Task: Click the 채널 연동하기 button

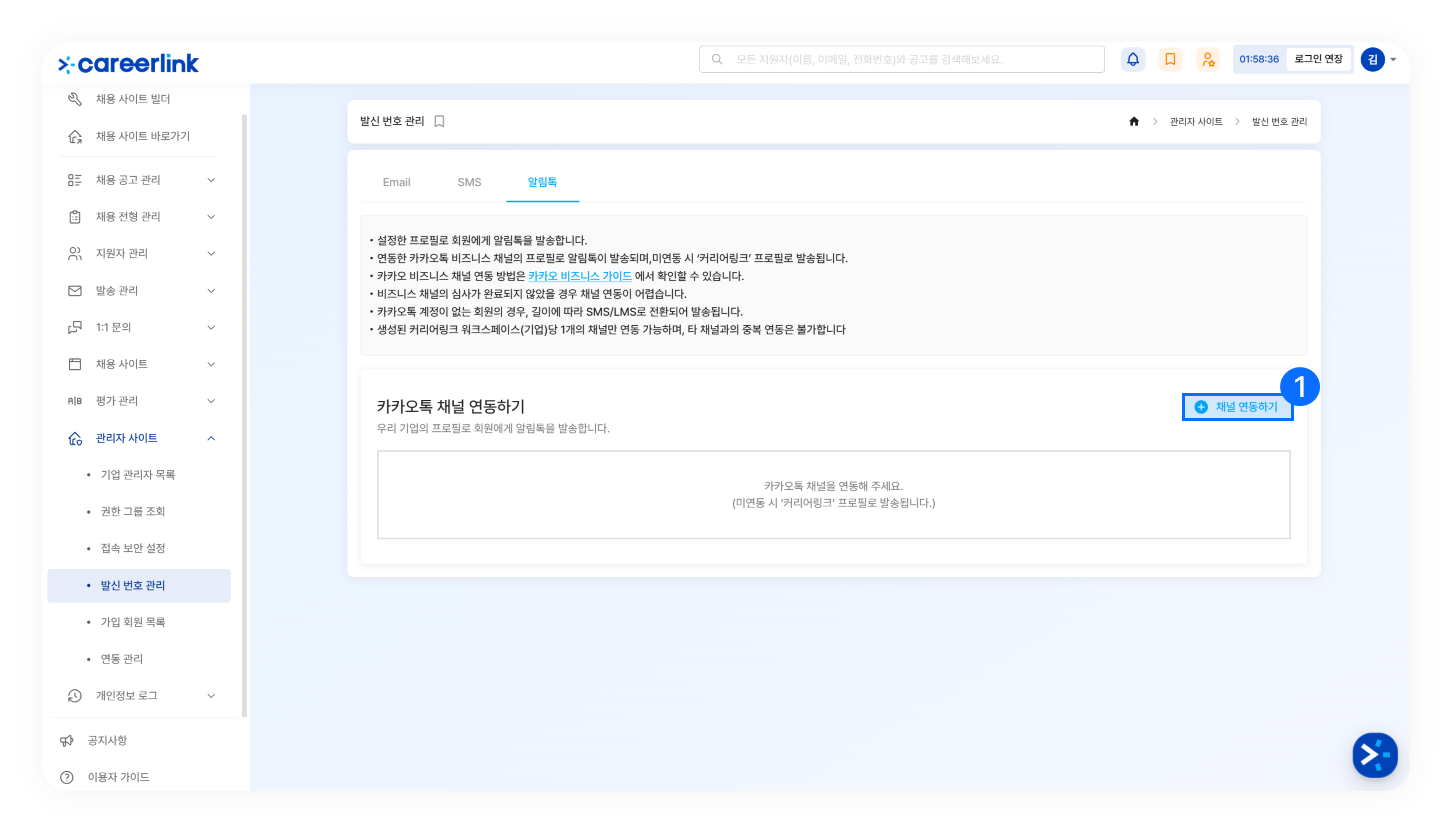Action: click(1237, 407)
